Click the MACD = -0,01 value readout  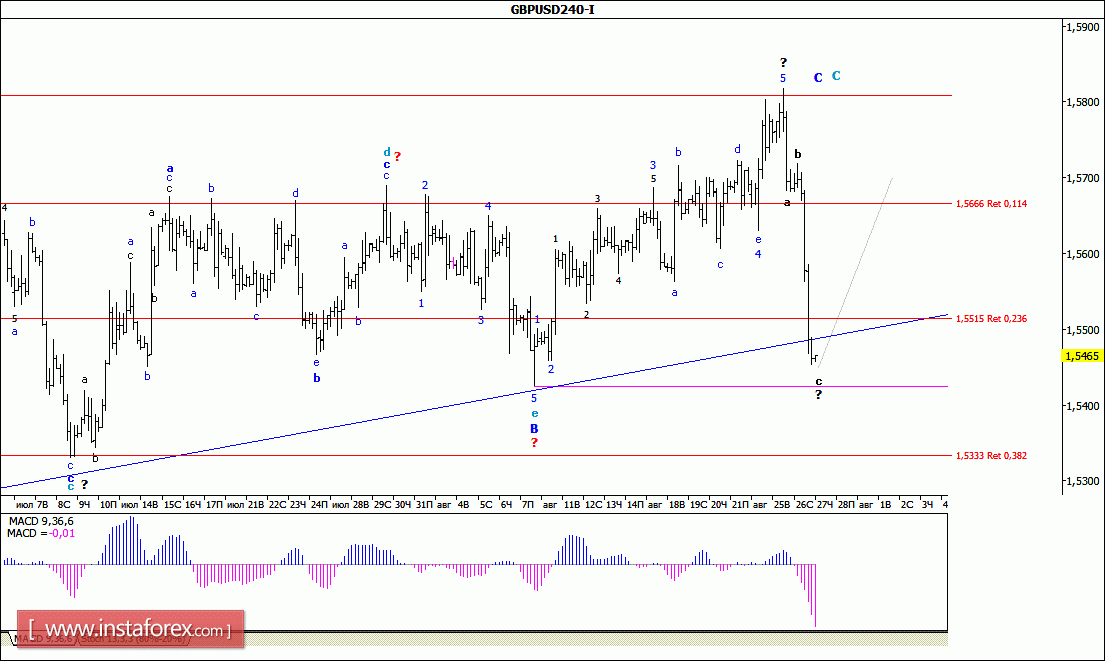click(40, 533)
